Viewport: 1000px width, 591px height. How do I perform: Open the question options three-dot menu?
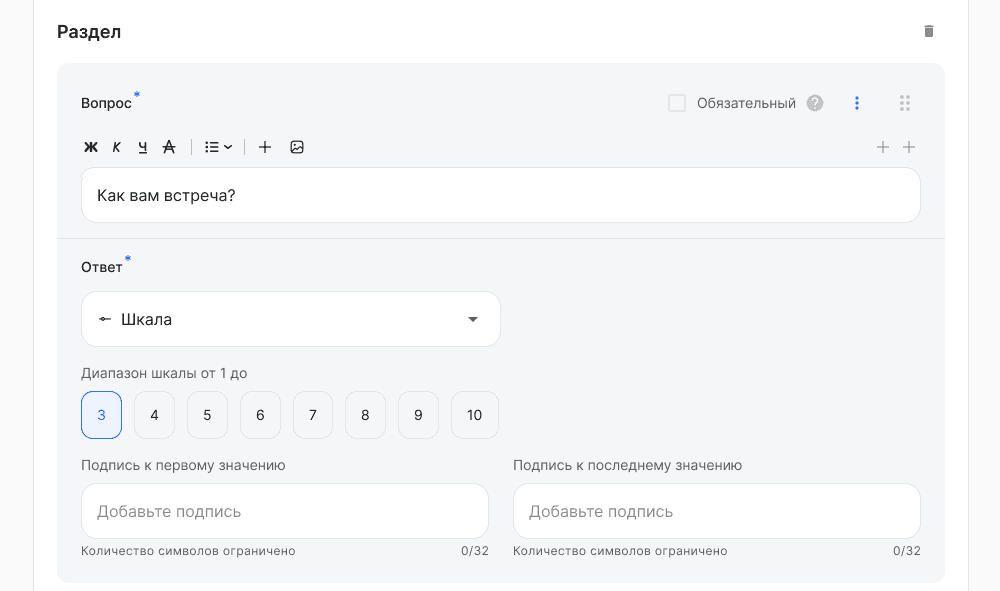pyautogui.click(x=857, y=103)
